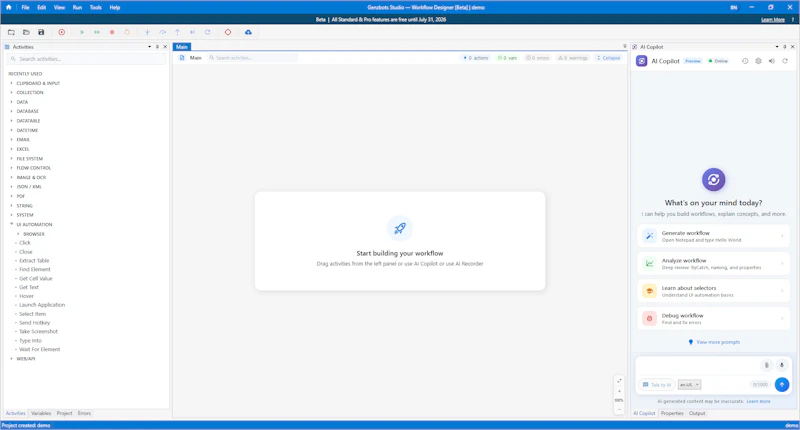
Task: Click the run-to-cursor toolbar icon
Action: 192,32
